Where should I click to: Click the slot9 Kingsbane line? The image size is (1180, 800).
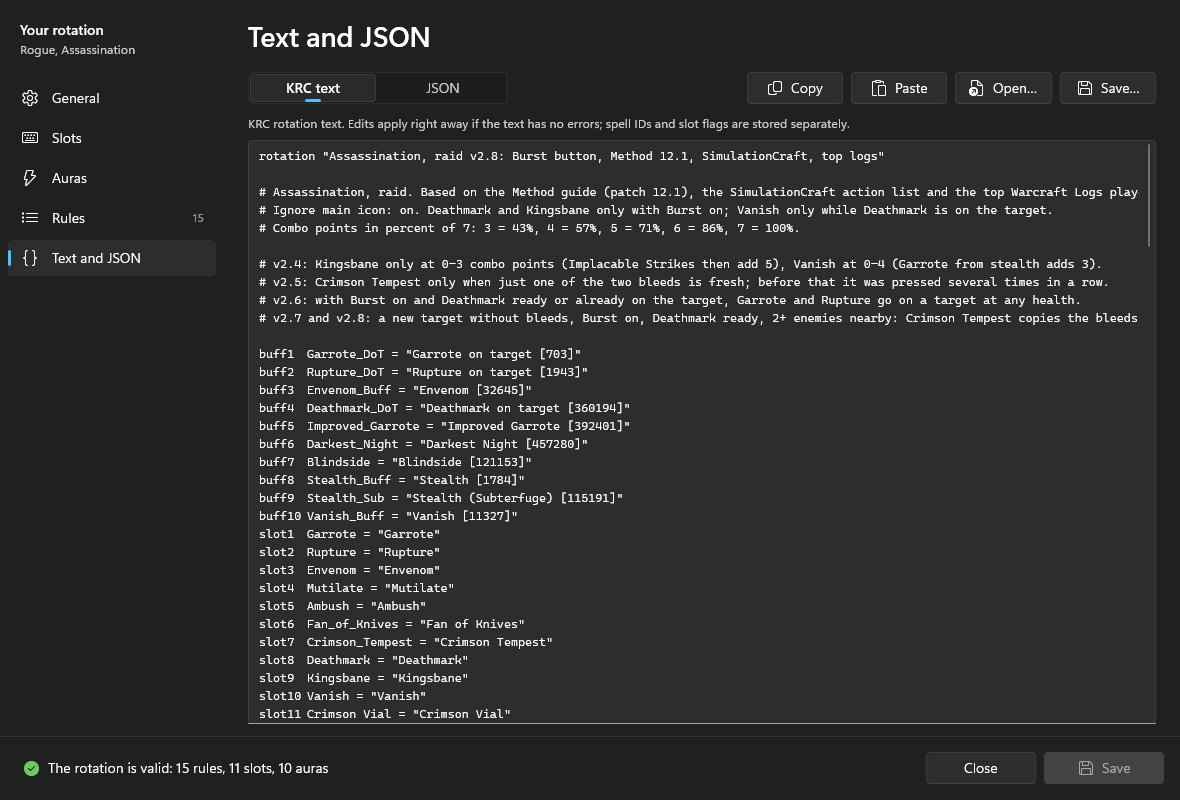(363, 679)
